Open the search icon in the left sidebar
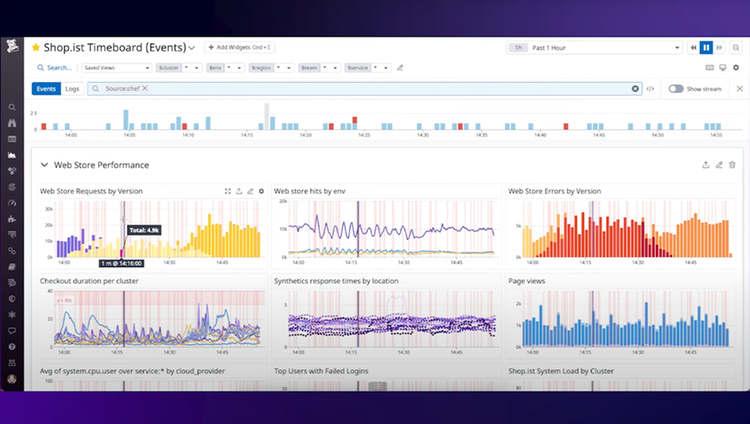The image size is (750, 424). click(12, 107)
